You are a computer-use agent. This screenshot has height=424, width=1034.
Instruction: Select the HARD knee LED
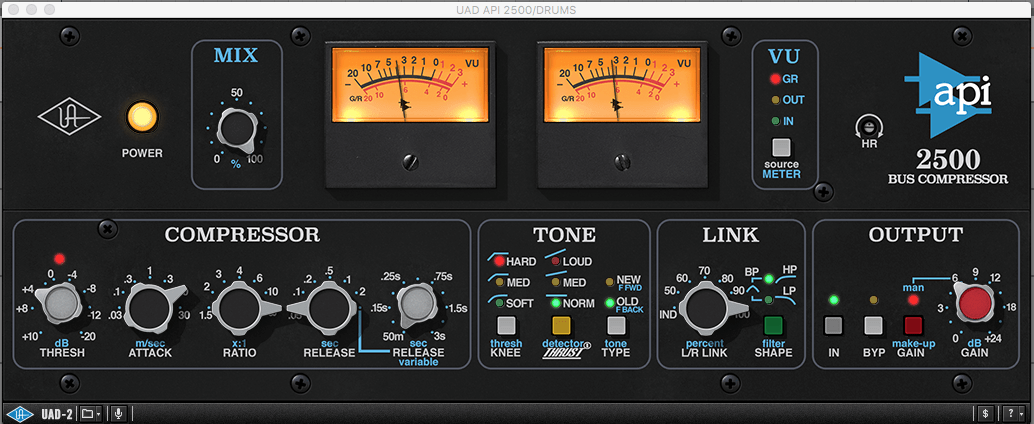(499, 262)
